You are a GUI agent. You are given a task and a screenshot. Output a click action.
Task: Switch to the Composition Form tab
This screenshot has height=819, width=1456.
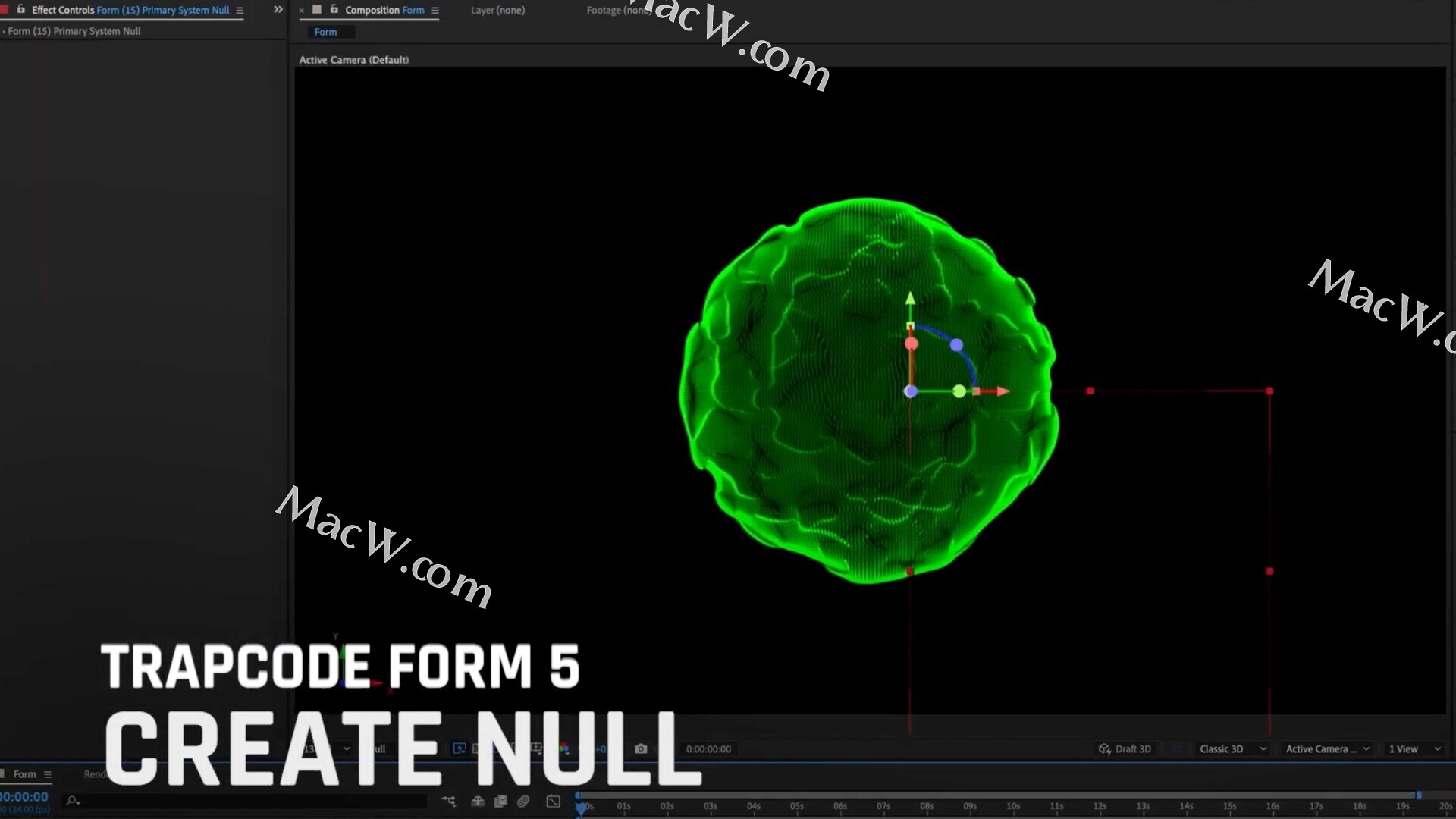pyautogui.click(x=384, y=10)
